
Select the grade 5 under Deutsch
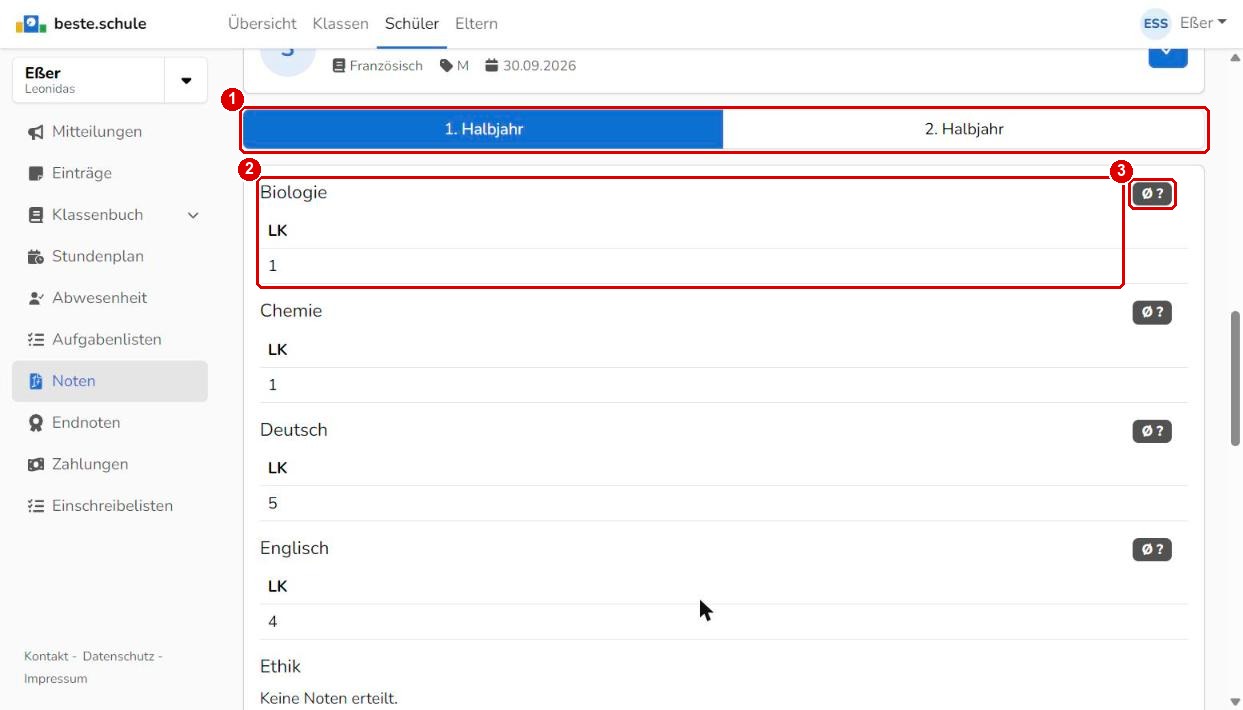(x=273, y=503)
